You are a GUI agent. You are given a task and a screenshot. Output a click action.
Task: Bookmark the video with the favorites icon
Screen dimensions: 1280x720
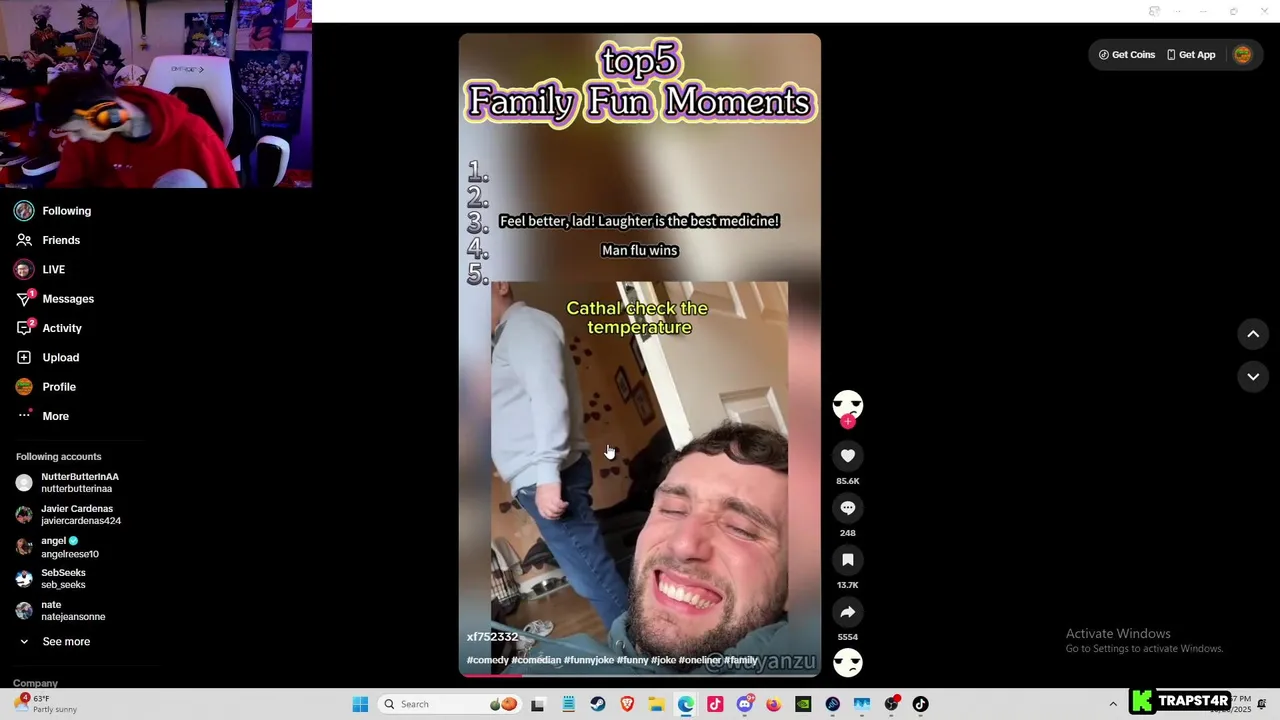click(847, 560)
